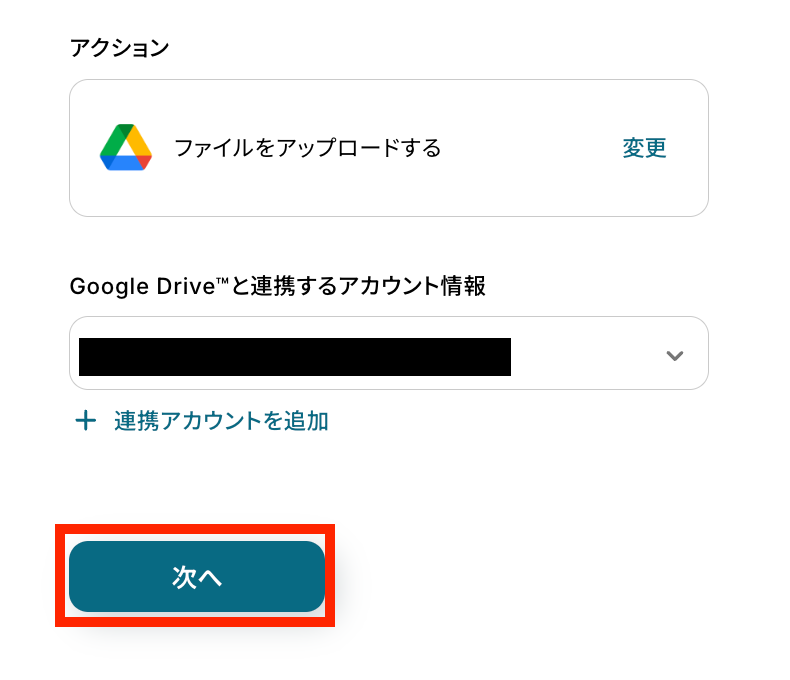
Task: Expand the account dropdown chevron arrow
Action: pos(675,356)
